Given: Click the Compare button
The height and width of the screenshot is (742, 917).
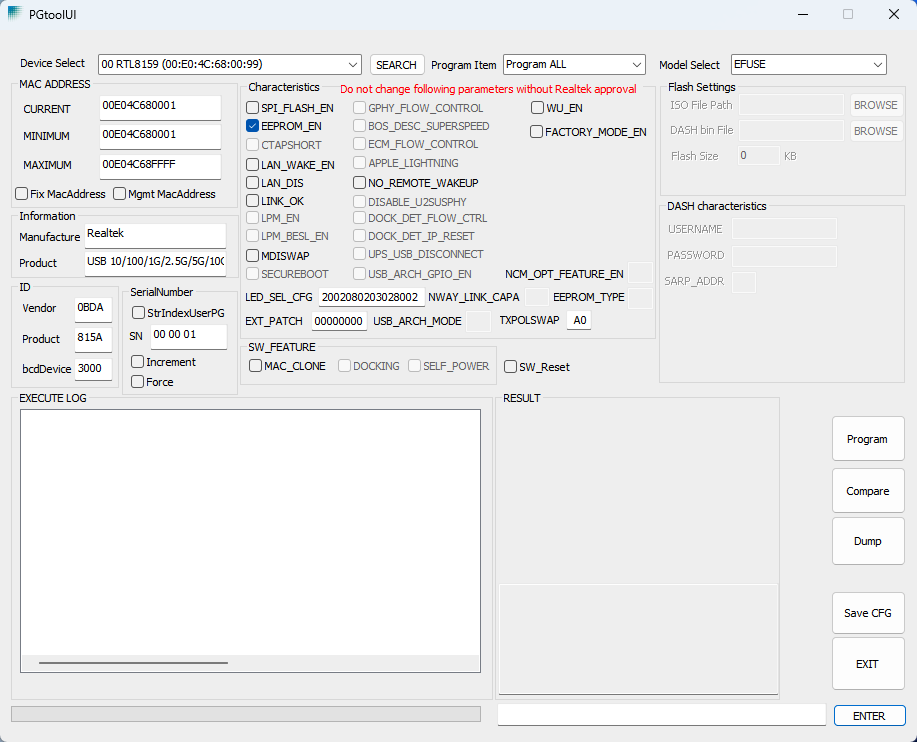Looking at the screenshot, I should [x=867, y=491].
